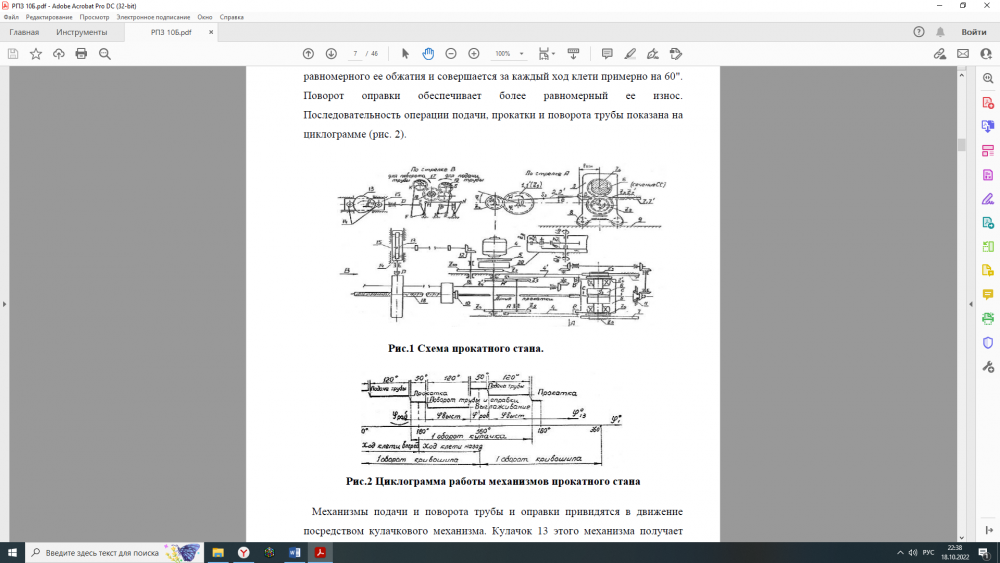Open Protect shield tool in sidebar
The width and height of the screenshot is (1000, 563).
(x=988, y=342)
